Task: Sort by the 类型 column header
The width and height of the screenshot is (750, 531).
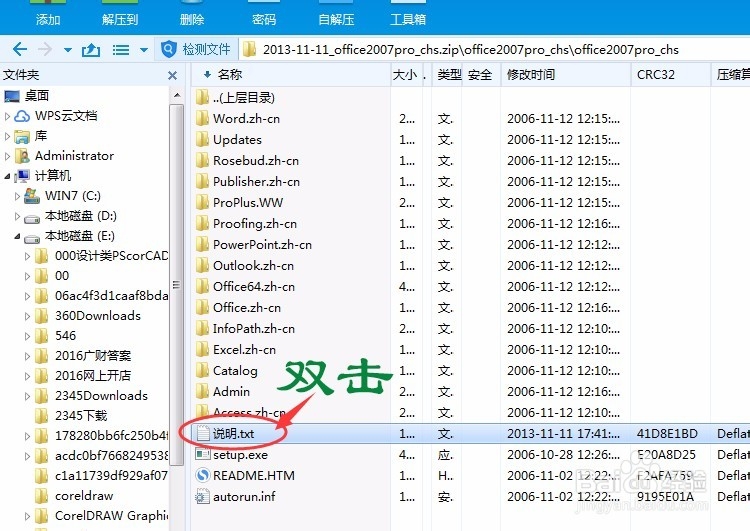Action: tap(449, 75)
